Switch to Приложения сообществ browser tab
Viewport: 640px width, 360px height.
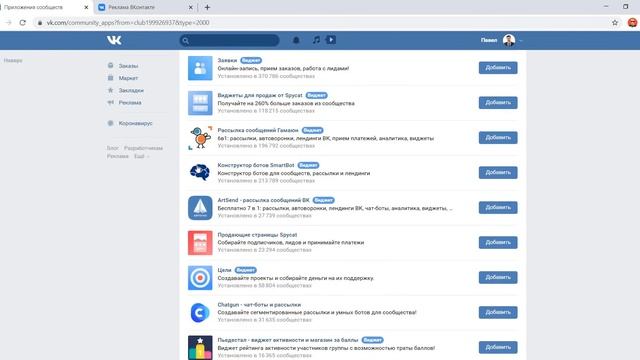point(45,7)
